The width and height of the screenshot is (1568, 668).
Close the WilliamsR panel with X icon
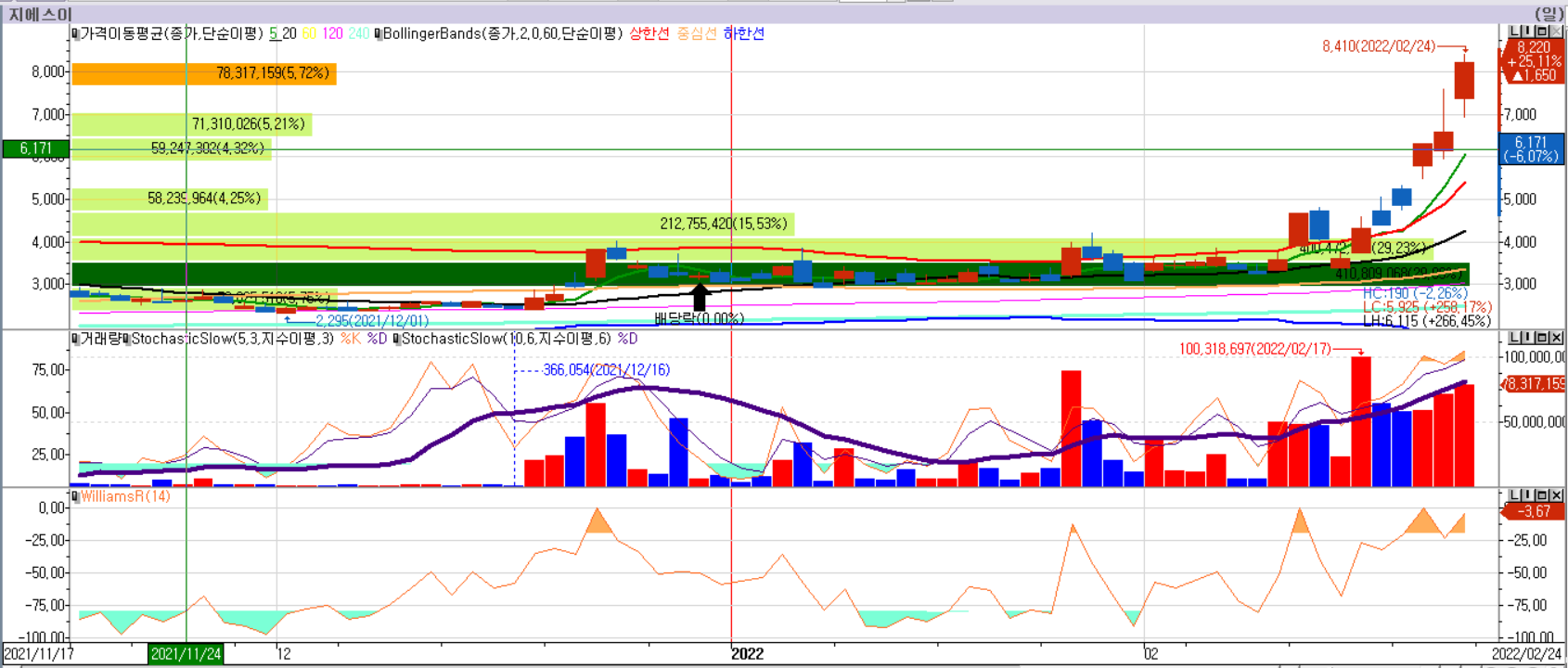(x=1557, y=495)
